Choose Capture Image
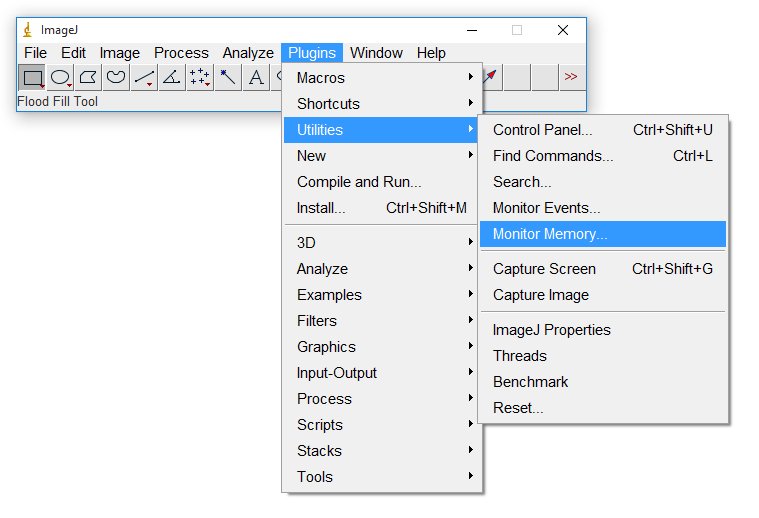This screenshot has width=759, height=518. 603,295
